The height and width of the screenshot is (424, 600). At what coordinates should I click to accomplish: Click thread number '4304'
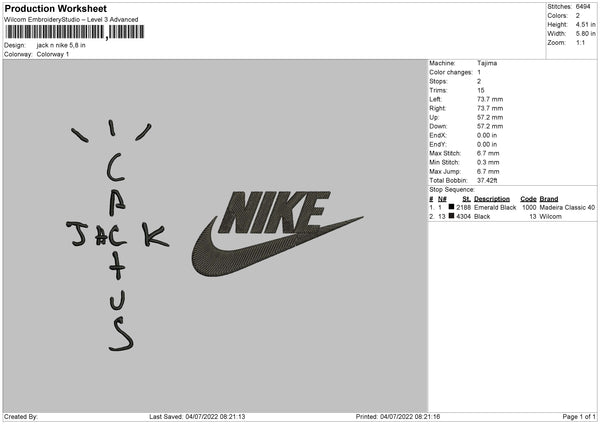[x=463, y=217]
